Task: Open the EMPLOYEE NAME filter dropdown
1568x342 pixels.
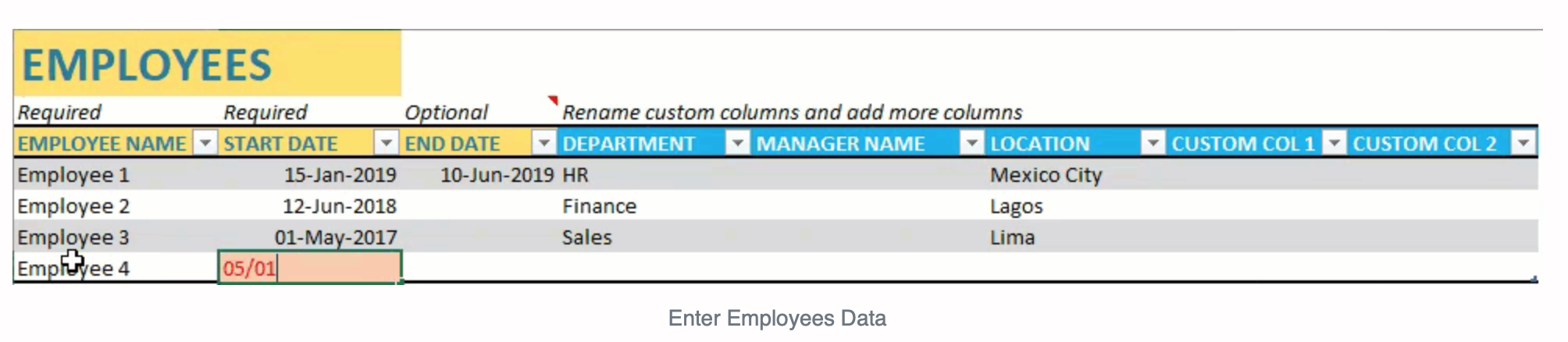Action: pos(205,143)
